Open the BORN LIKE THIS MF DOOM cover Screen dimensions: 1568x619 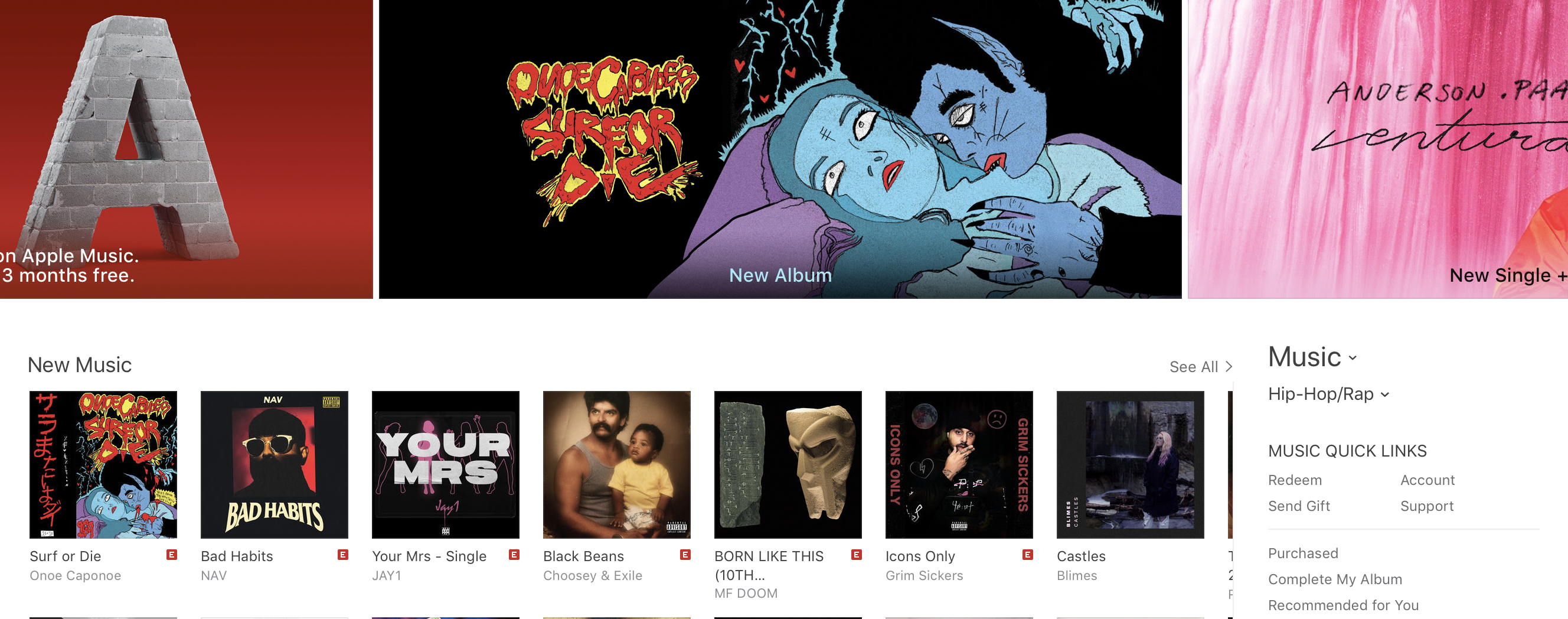788,464
